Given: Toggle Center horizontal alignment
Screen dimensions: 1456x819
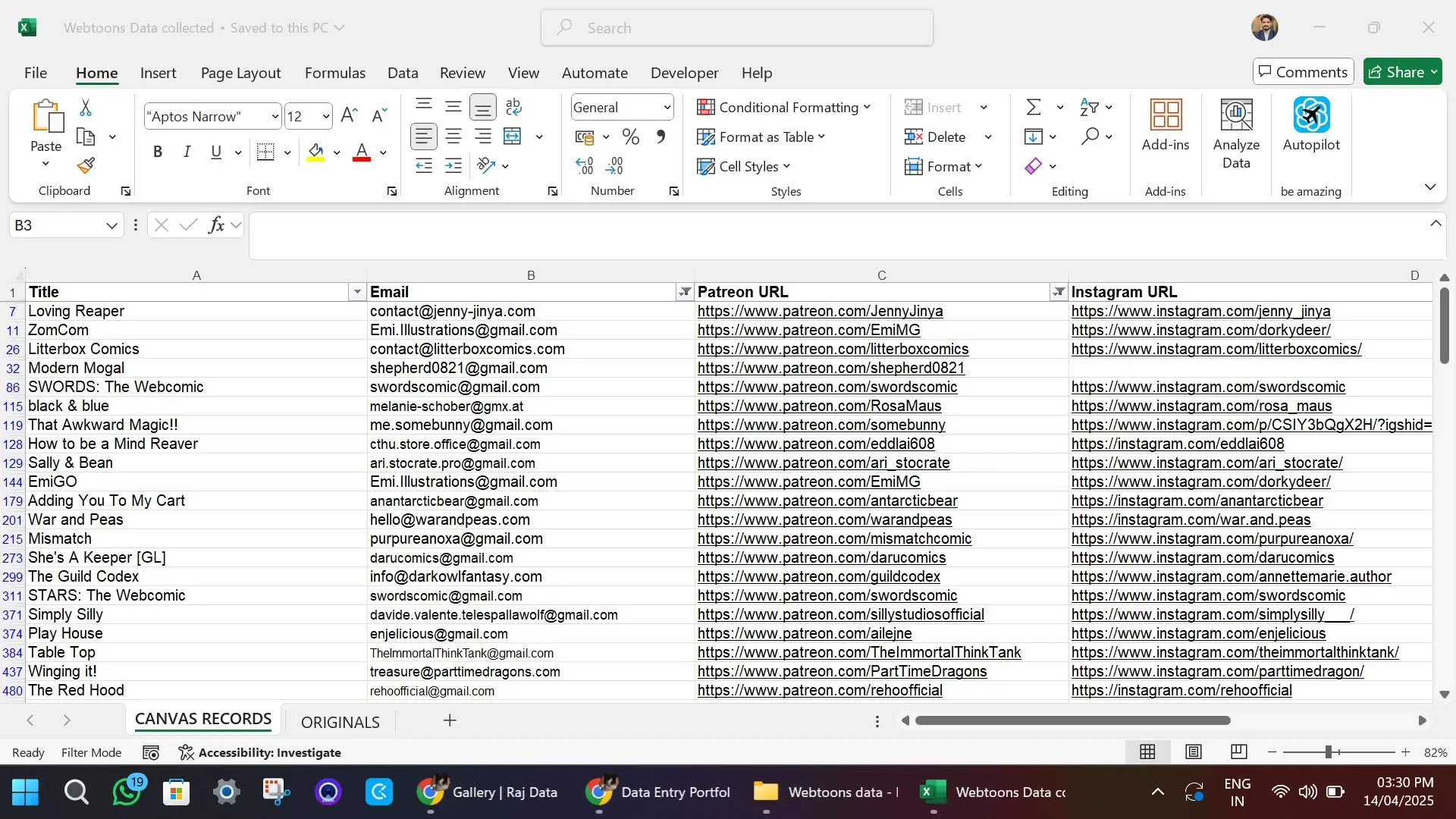Looking at the screenshot, I should pos(453,136).
